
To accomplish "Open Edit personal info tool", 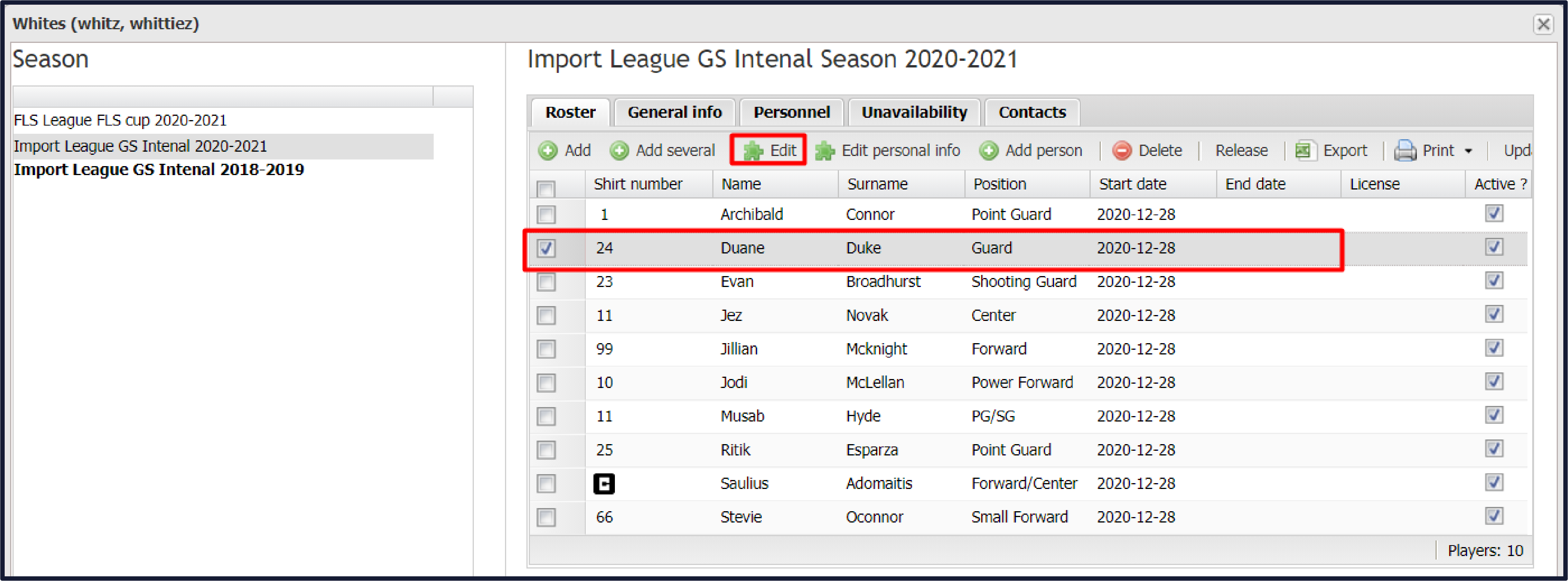I will point(888,151).
